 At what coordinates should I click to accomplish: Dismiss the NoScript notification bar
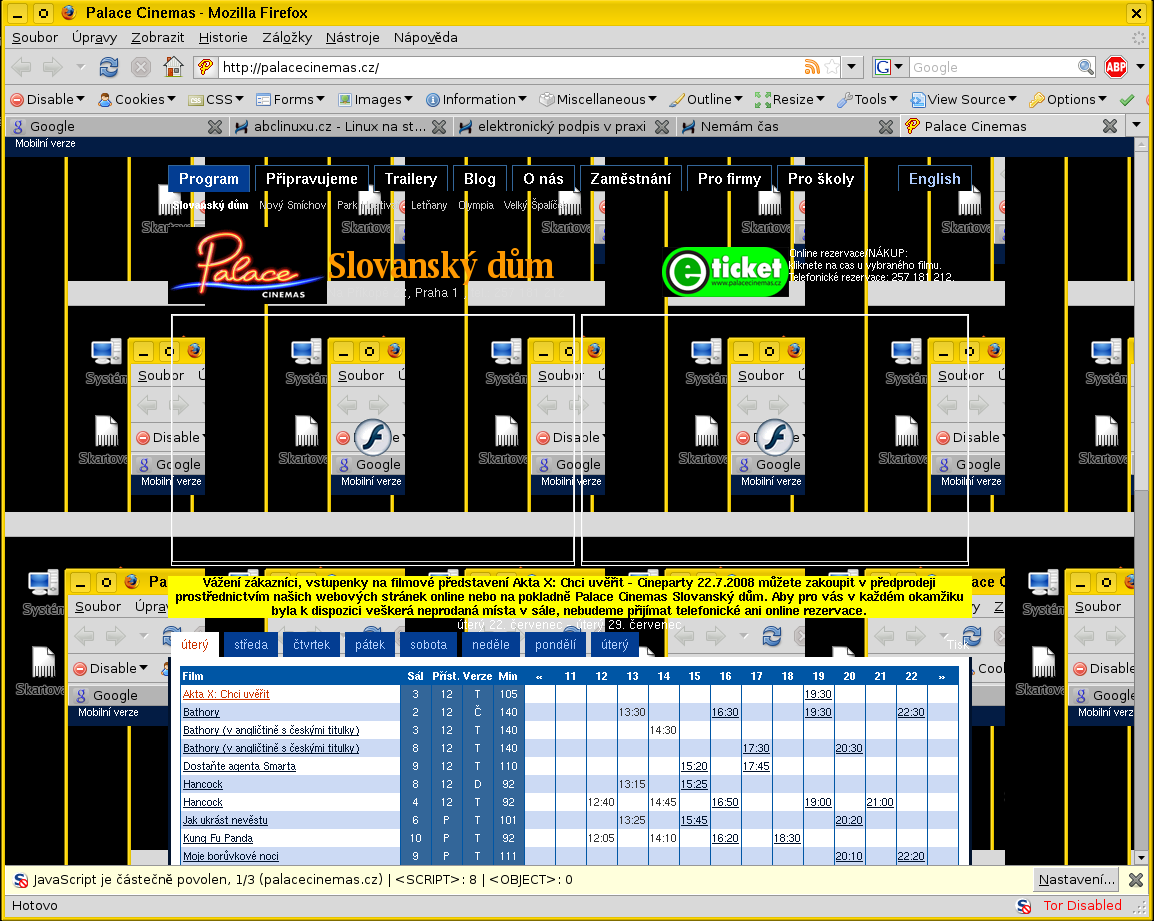[1136, 880]
